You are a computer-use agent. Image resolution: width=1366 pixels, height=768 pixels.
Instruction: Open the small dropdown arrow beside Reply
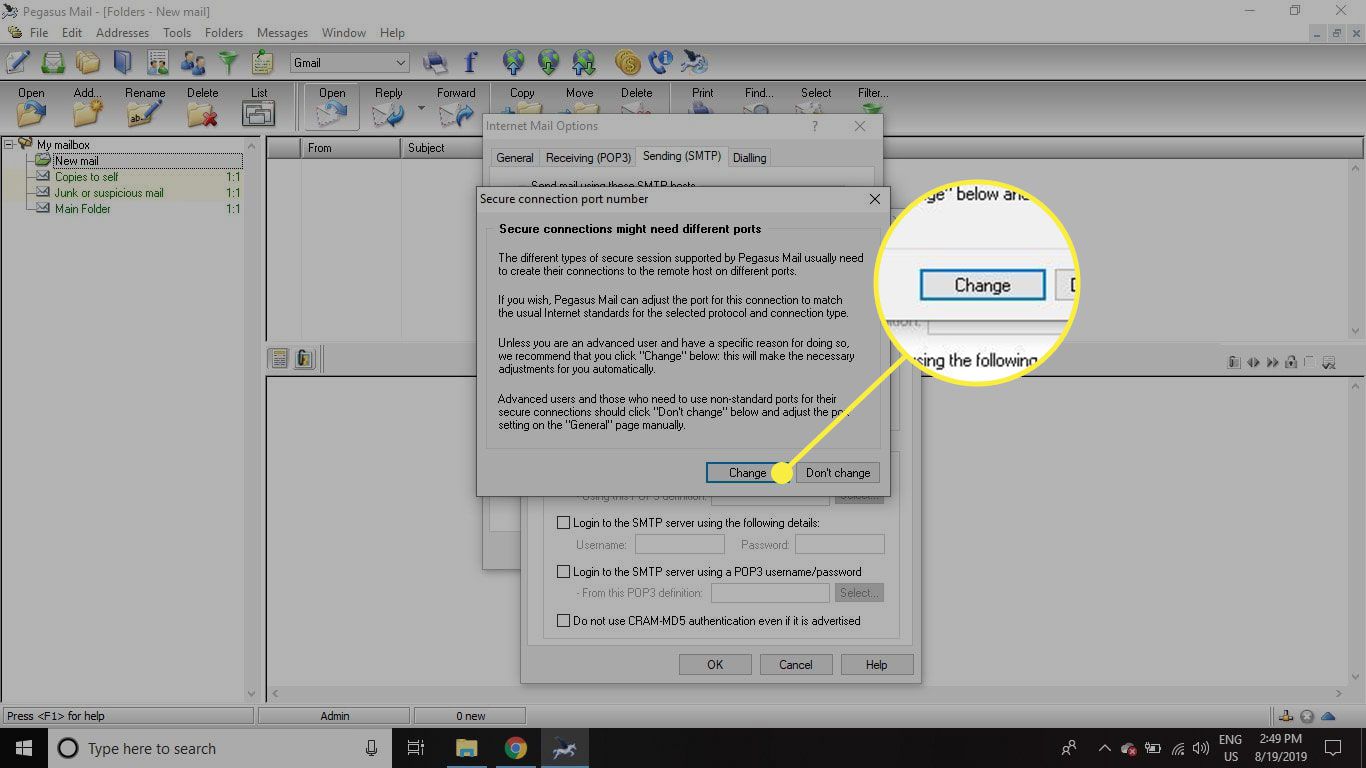coord(421,108)
